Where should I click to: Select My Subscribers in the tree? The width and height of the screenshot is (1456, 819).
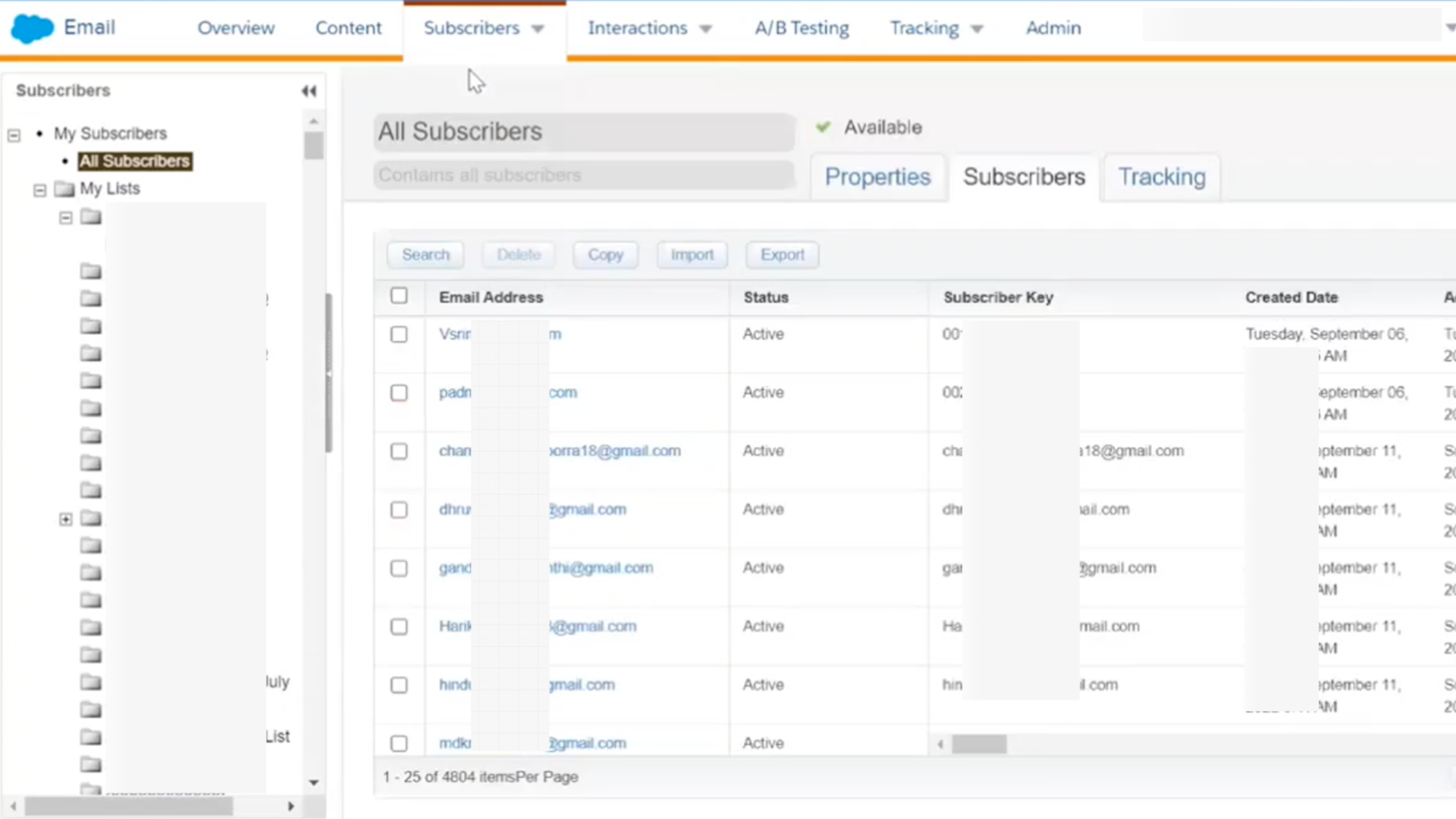110,133
